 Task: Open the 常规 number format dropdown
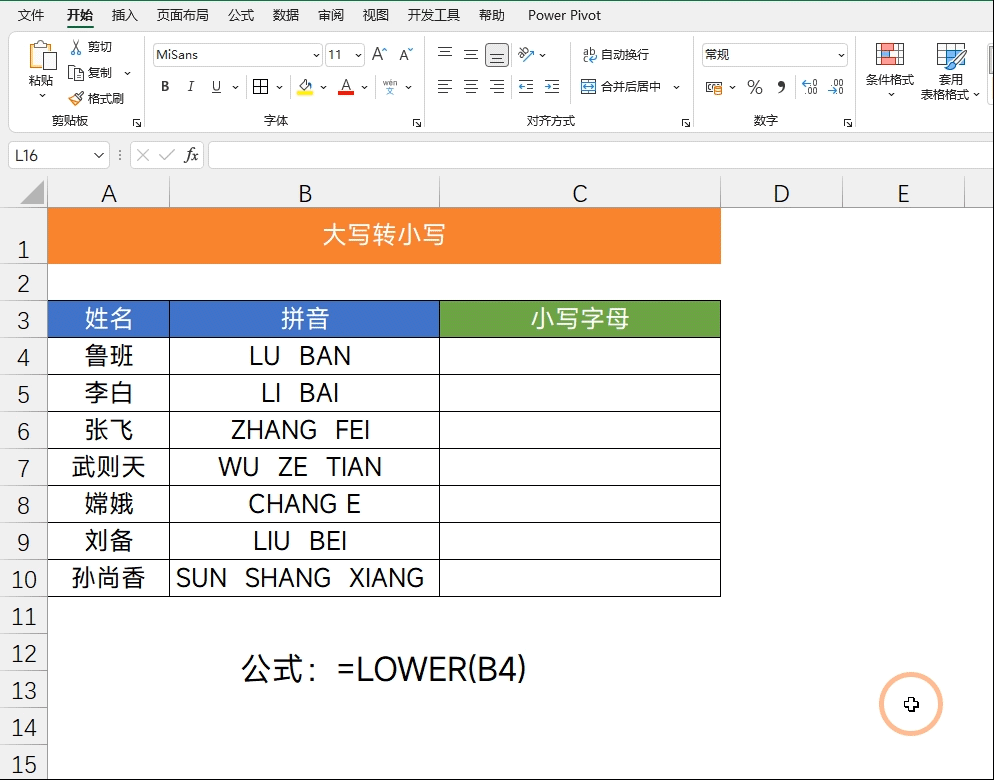[840, 54]
